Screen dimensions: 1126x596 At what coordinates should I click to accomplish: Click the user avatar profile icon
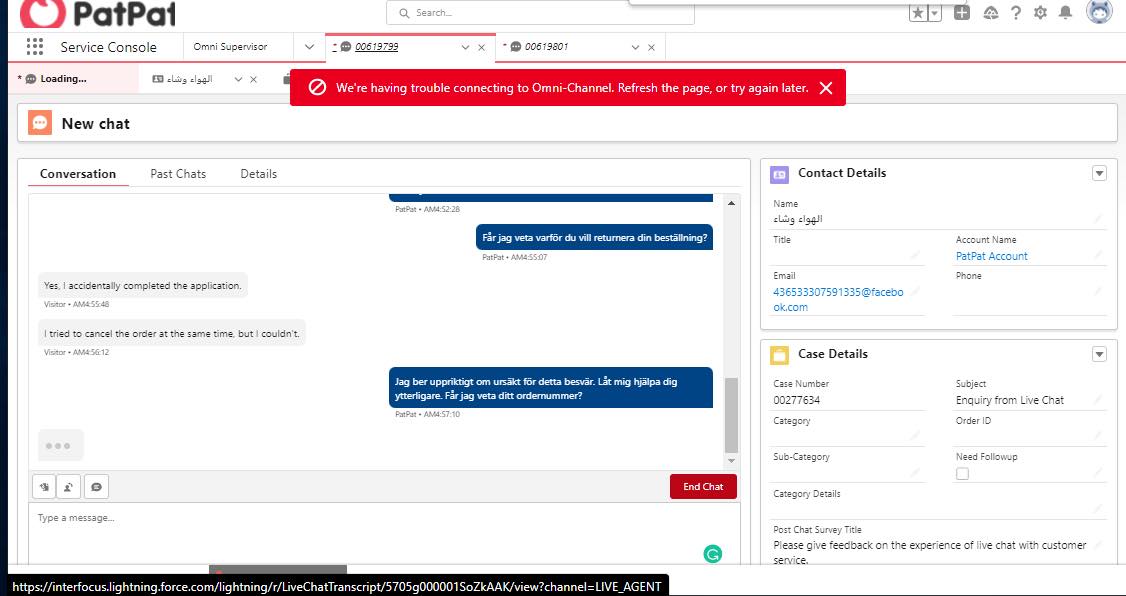pos(1098,12)
